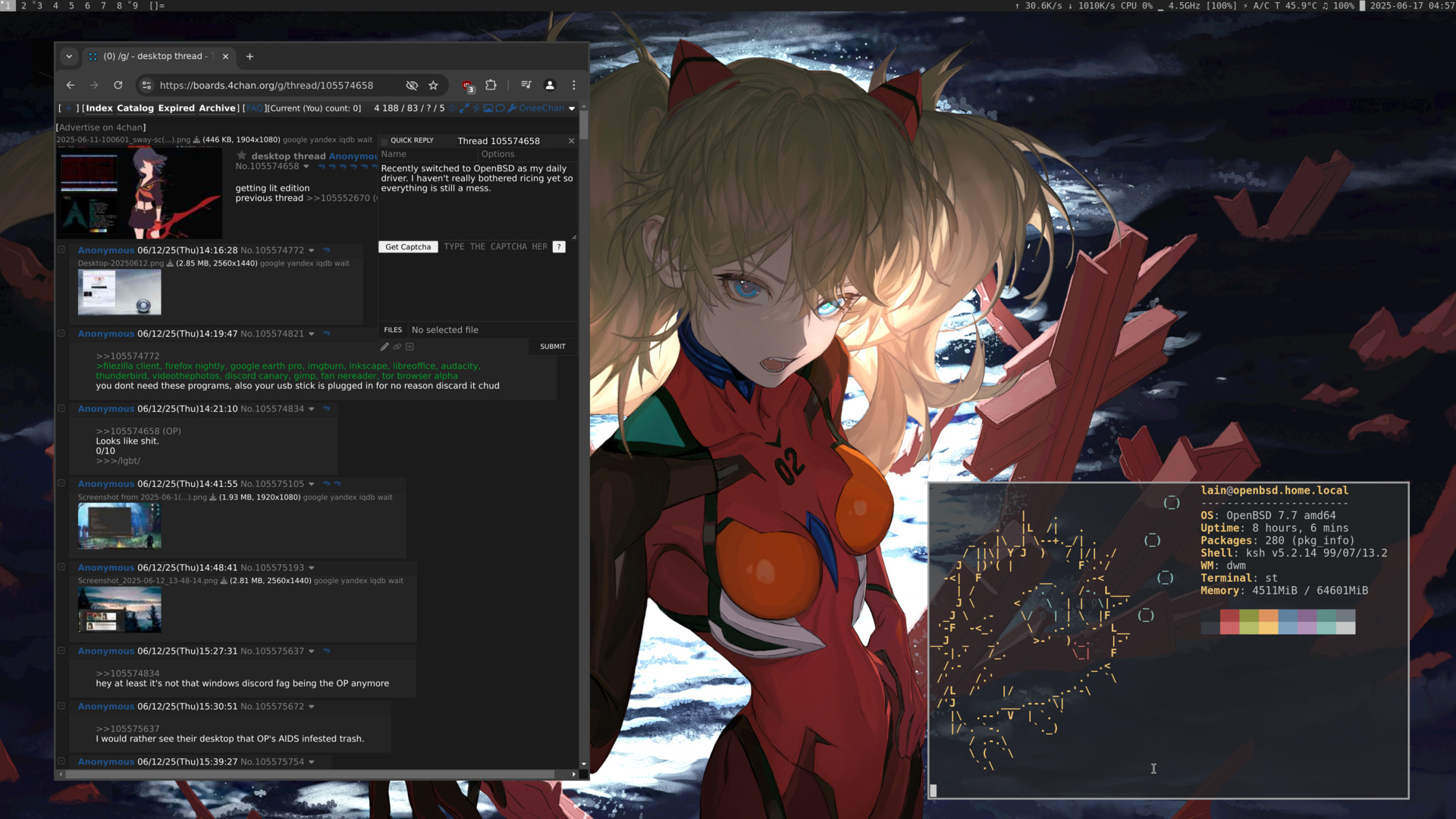This screenshot has width=1456, height=819.
Task: Open post menu arrow for No.105574834
Action: point(311,409)
